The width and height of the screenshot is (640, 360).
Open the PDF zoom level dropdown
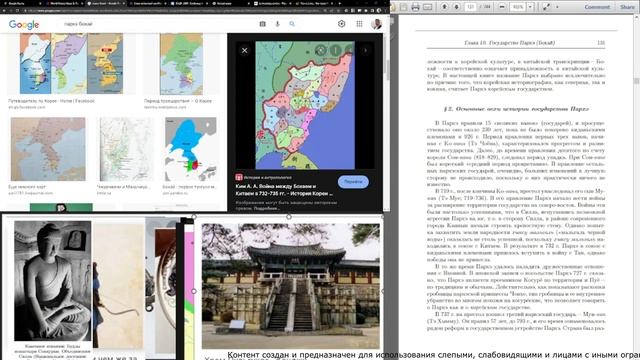(530, 7)
